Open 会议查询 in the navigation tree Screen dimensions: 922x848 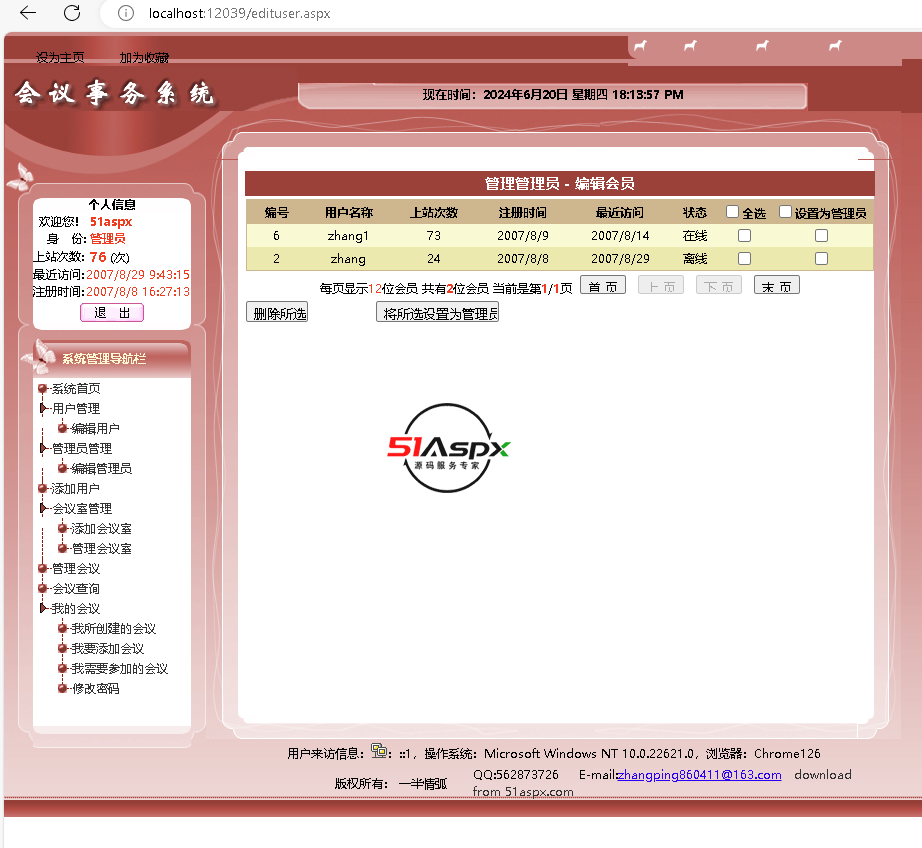76,589
